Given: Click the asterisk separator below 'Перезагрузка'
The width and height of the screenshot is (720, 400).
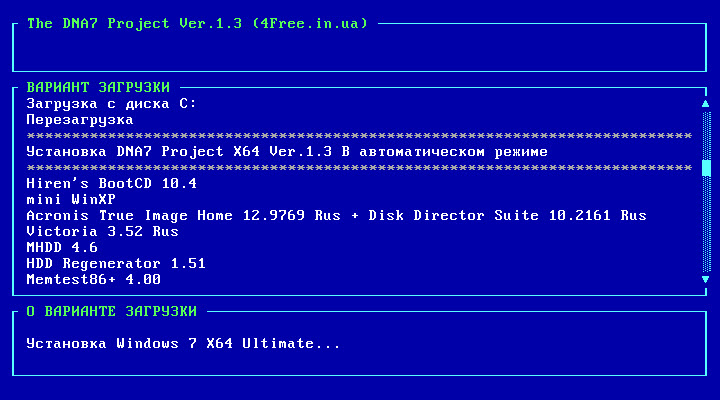Looking at the screenshot, I should pyautogui.click(x=359, y=135).
